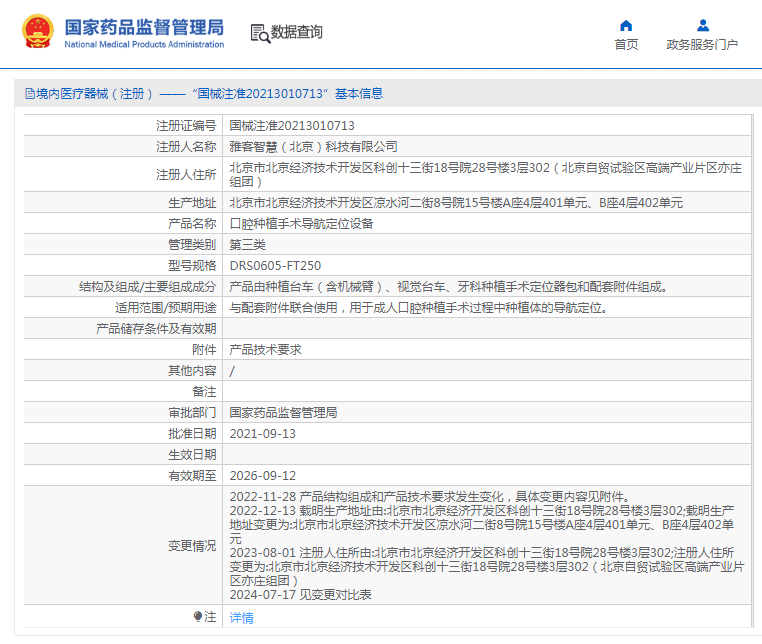Click the 其他内容 label

pos(192,371)
